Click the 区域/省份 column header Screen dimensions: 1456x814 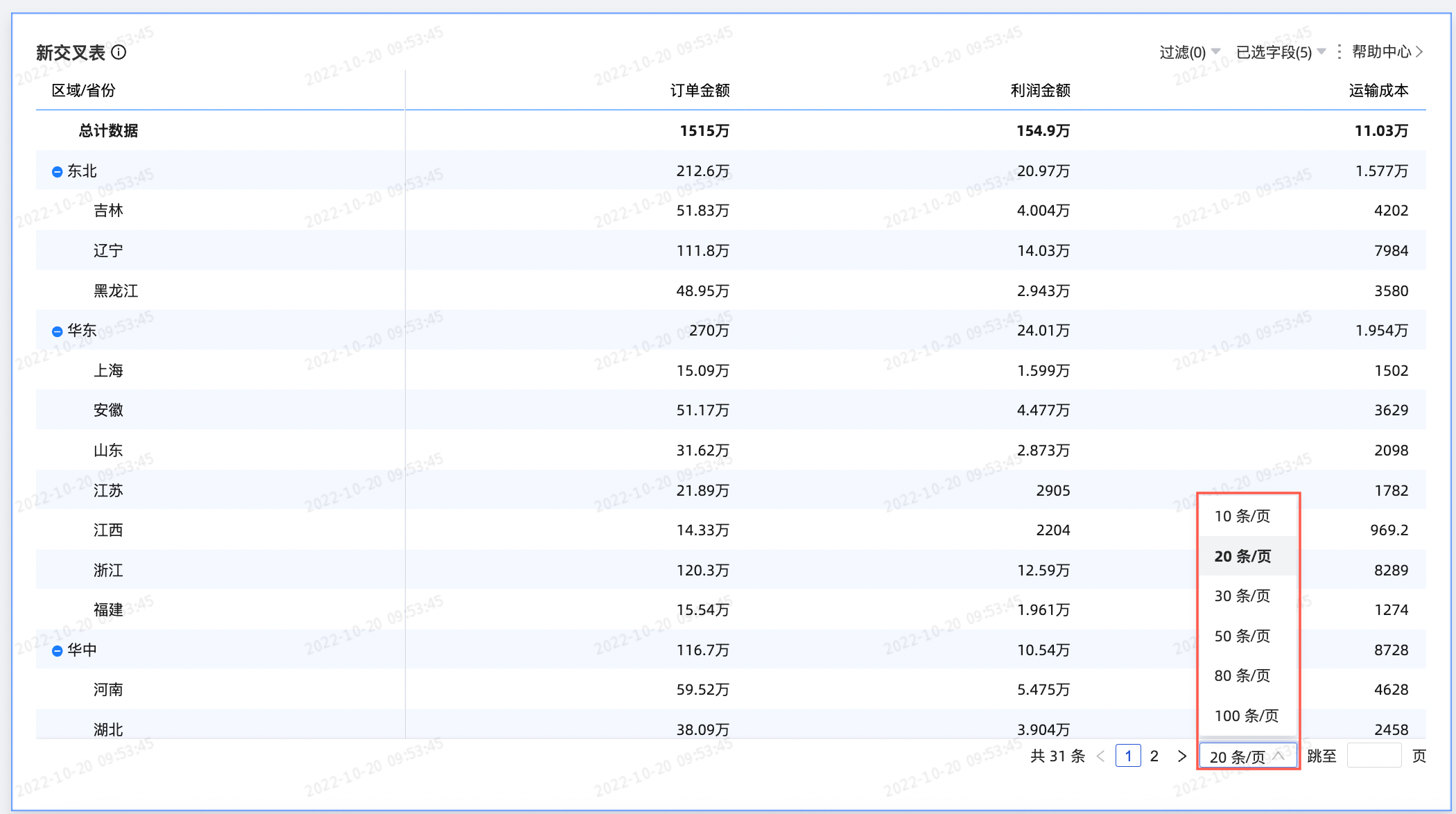84,90
